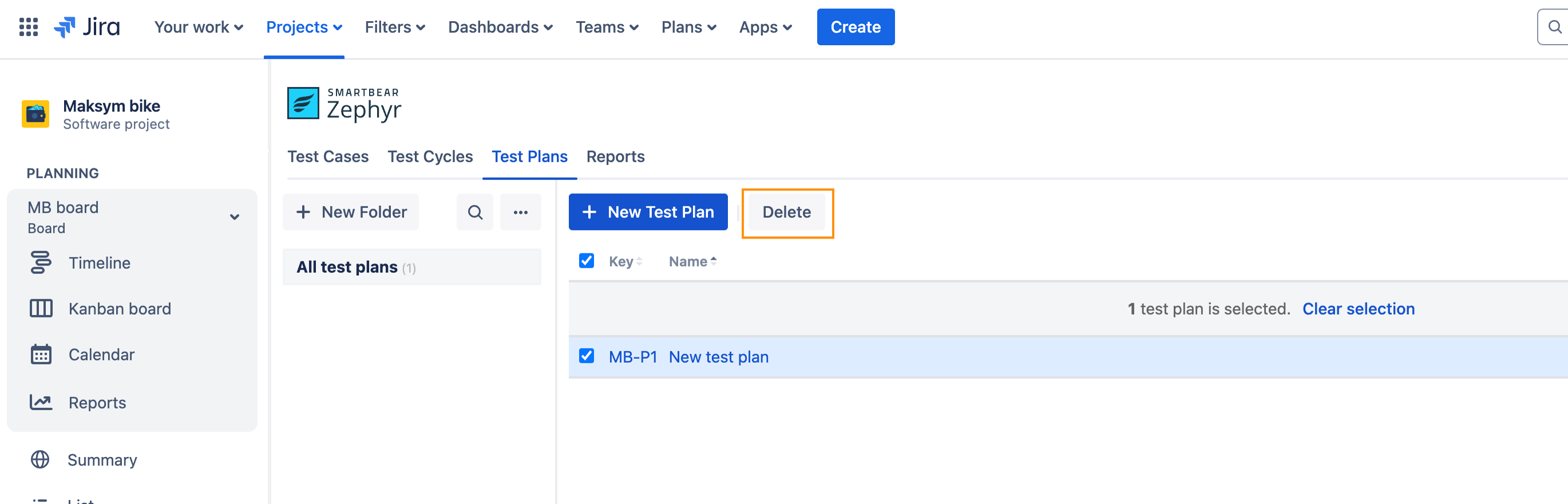Click the Clear selection link
Screen dimensions: 1568x504
click(x=1357, y=309)
